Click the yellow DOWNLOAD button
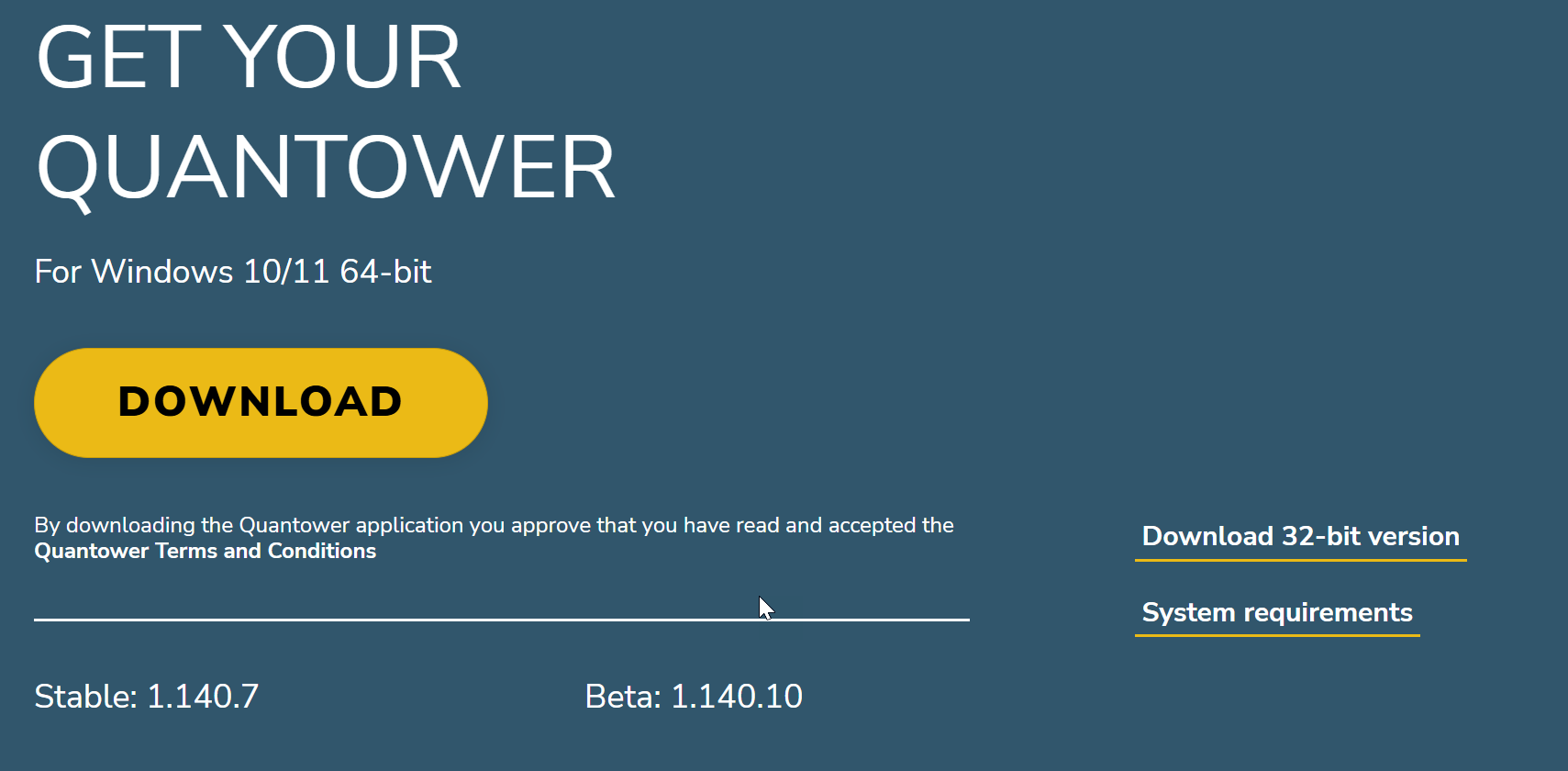This screenshot has height=771, width=1568. (261, 402)
